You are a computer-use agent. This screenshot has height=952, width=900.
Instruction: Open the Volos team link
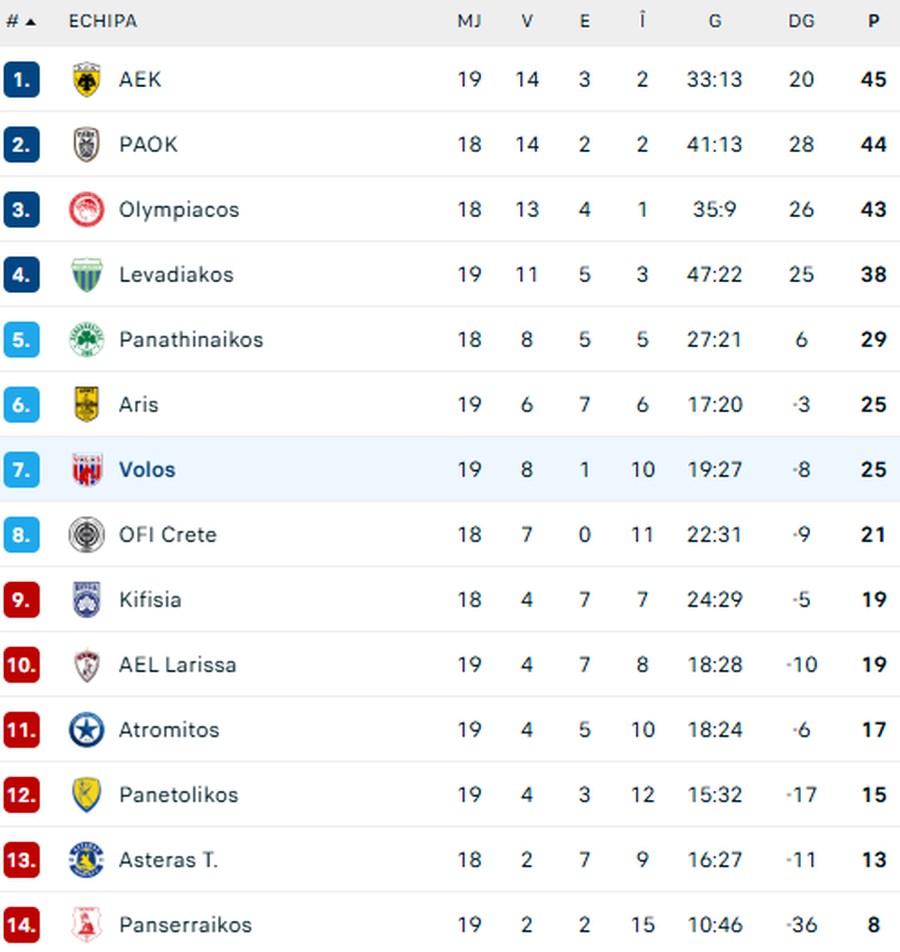pyautogui.click(x=147, y=470)
